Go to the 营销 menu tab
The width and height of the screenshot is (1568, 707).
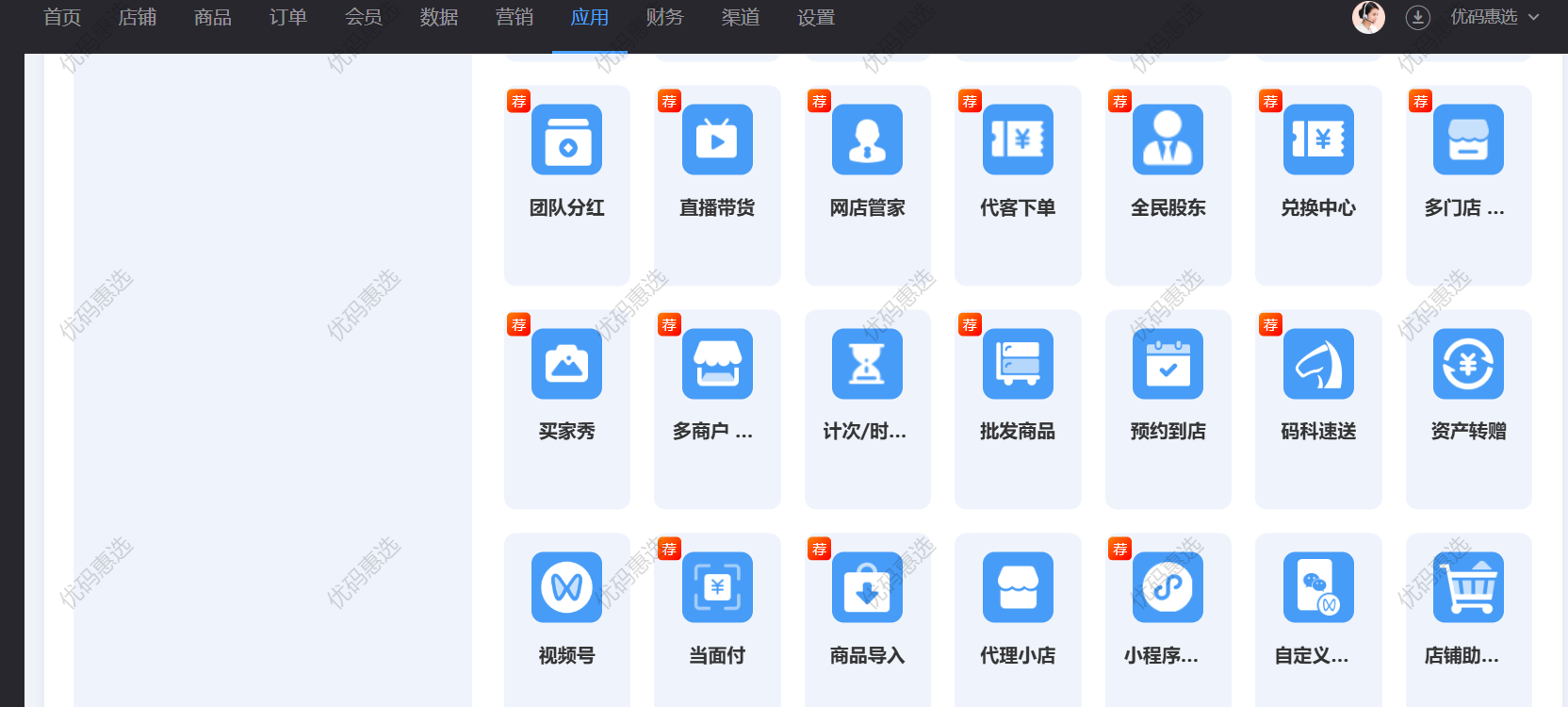(x=514, y=18)
